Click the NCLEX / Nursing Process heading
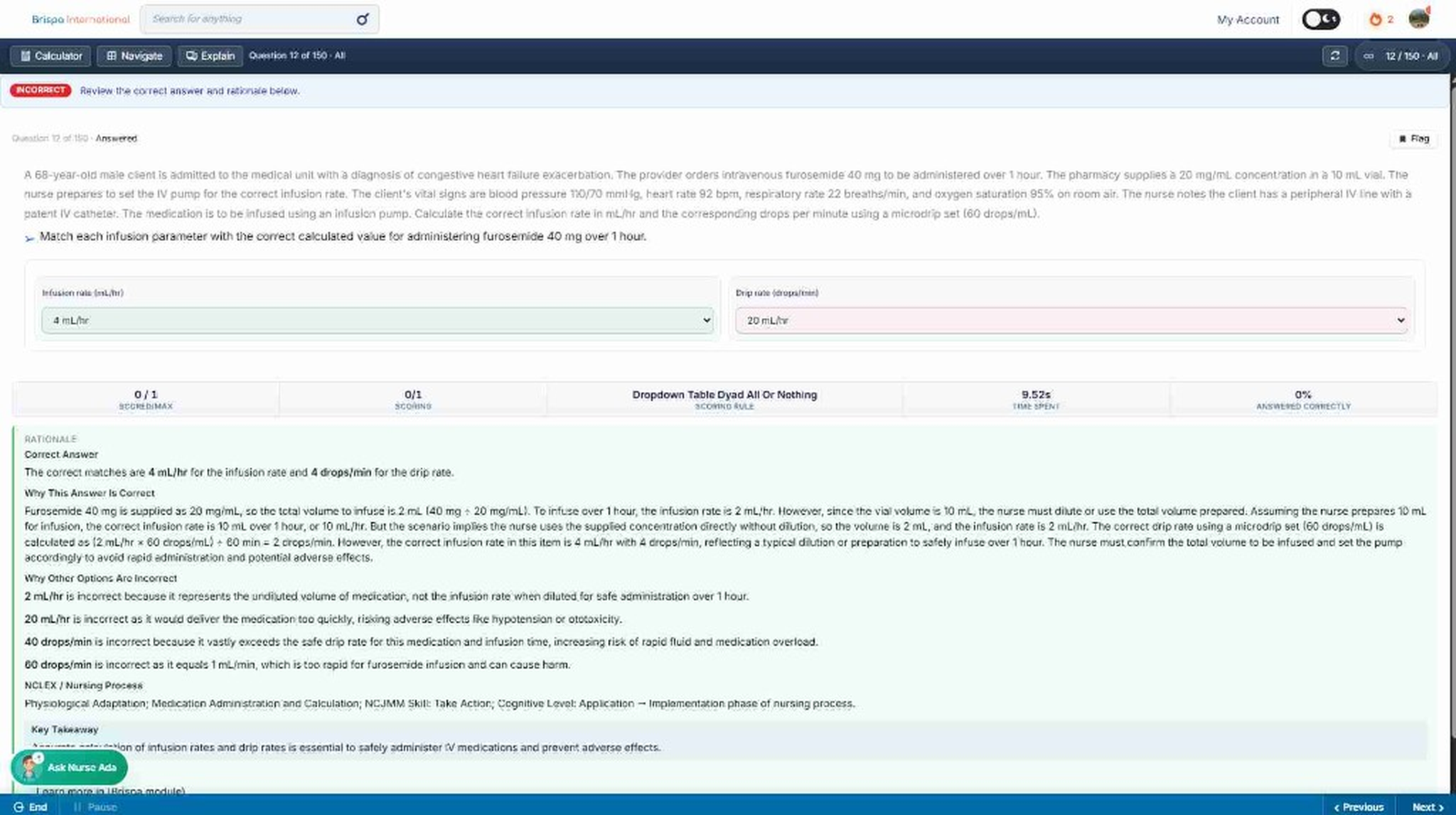This screenshot has width=1456, height=815. pyautogui.click(x=83, y=685)
